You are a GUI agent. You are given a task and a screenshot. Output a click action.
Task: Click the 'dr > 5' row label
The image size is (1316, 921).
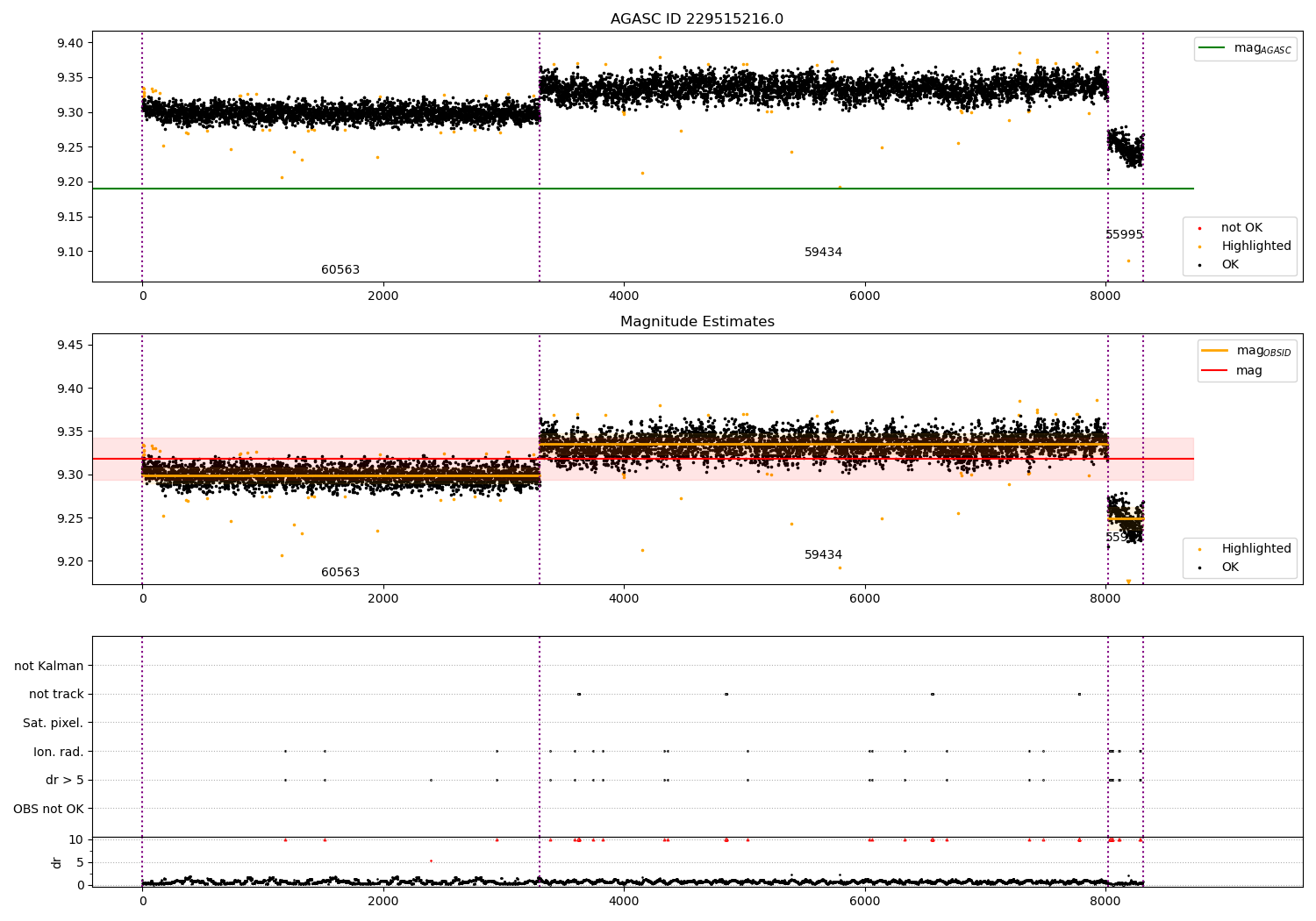(x=65, y=780)
